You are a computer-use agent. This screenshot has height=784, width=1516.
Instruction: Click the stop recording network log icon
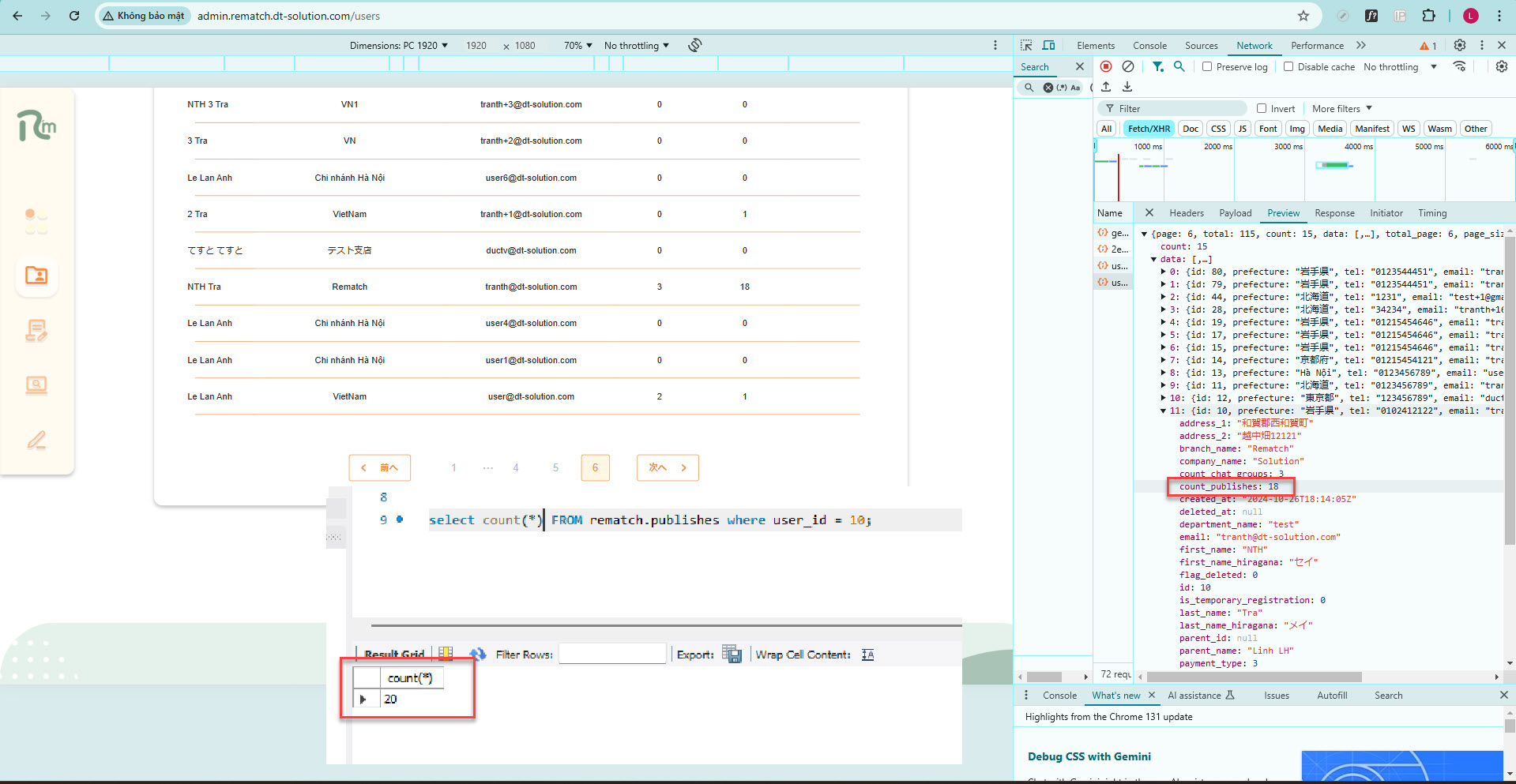[1106, 67]
